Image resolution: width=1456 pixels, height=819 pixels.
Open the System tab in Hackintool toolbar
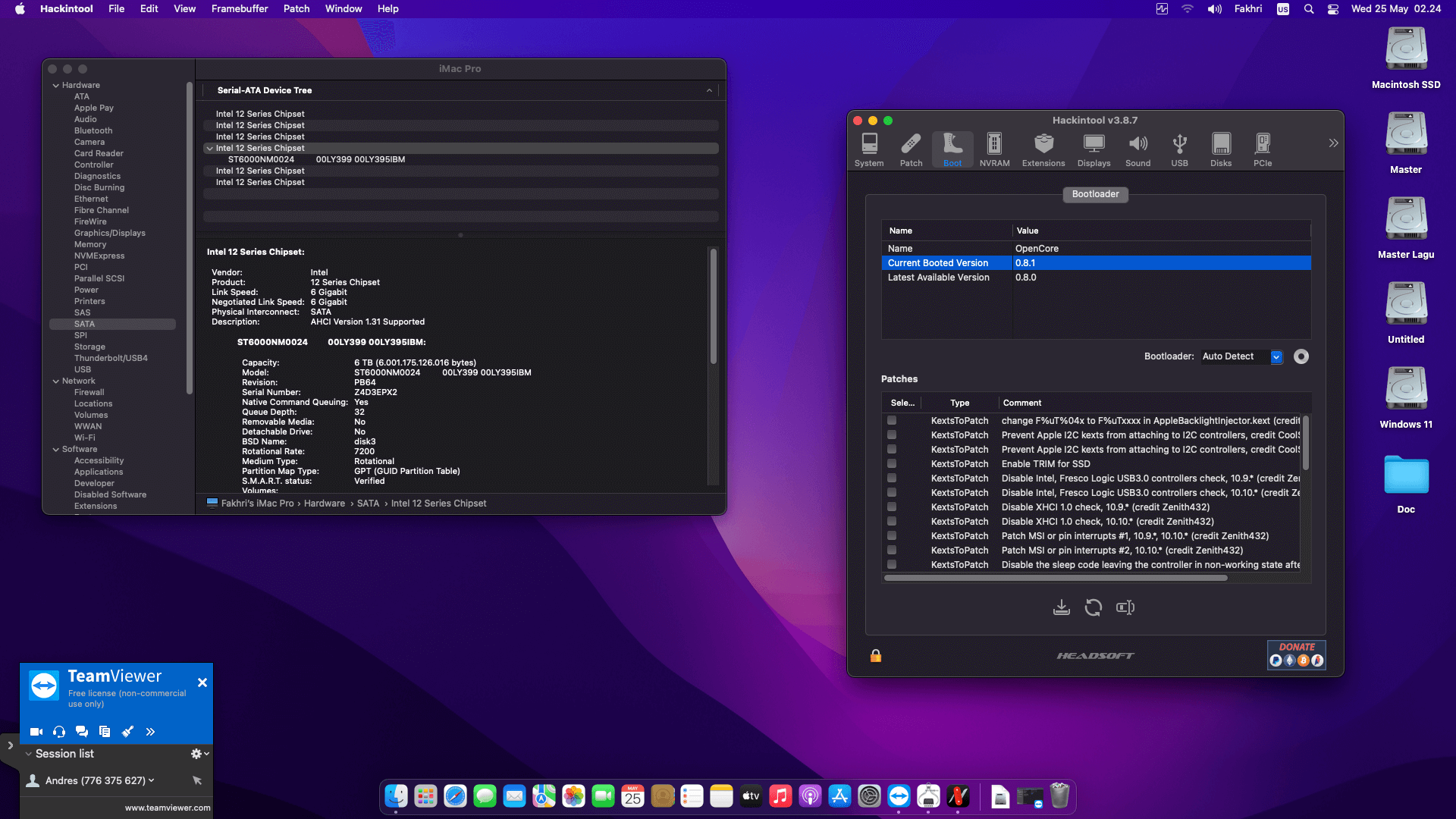coord(869,149)
